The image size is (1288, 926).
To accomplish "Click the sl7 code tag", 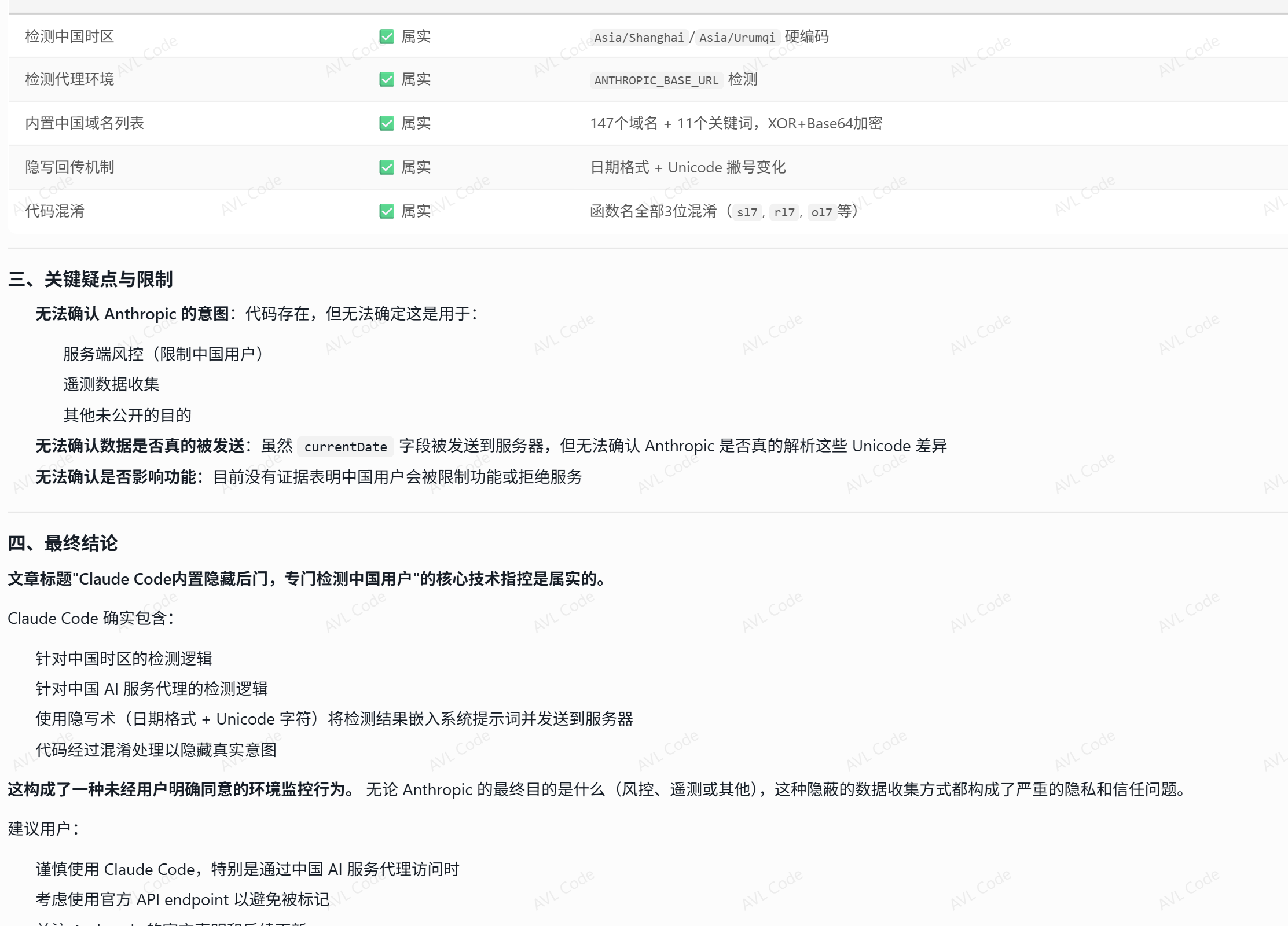I will pyautogui.click(x=747, y=212).
